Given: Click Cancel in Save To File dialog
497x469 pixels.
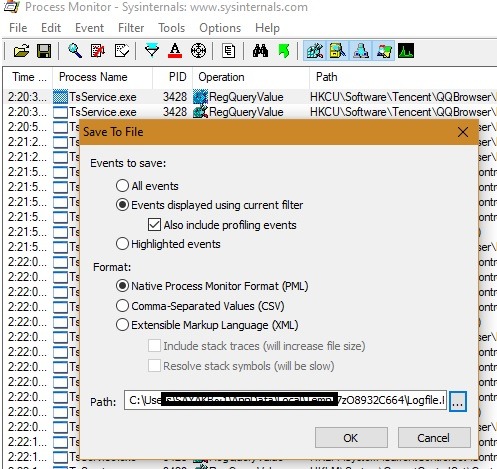Looking at the screenshot, I should 434,438.
